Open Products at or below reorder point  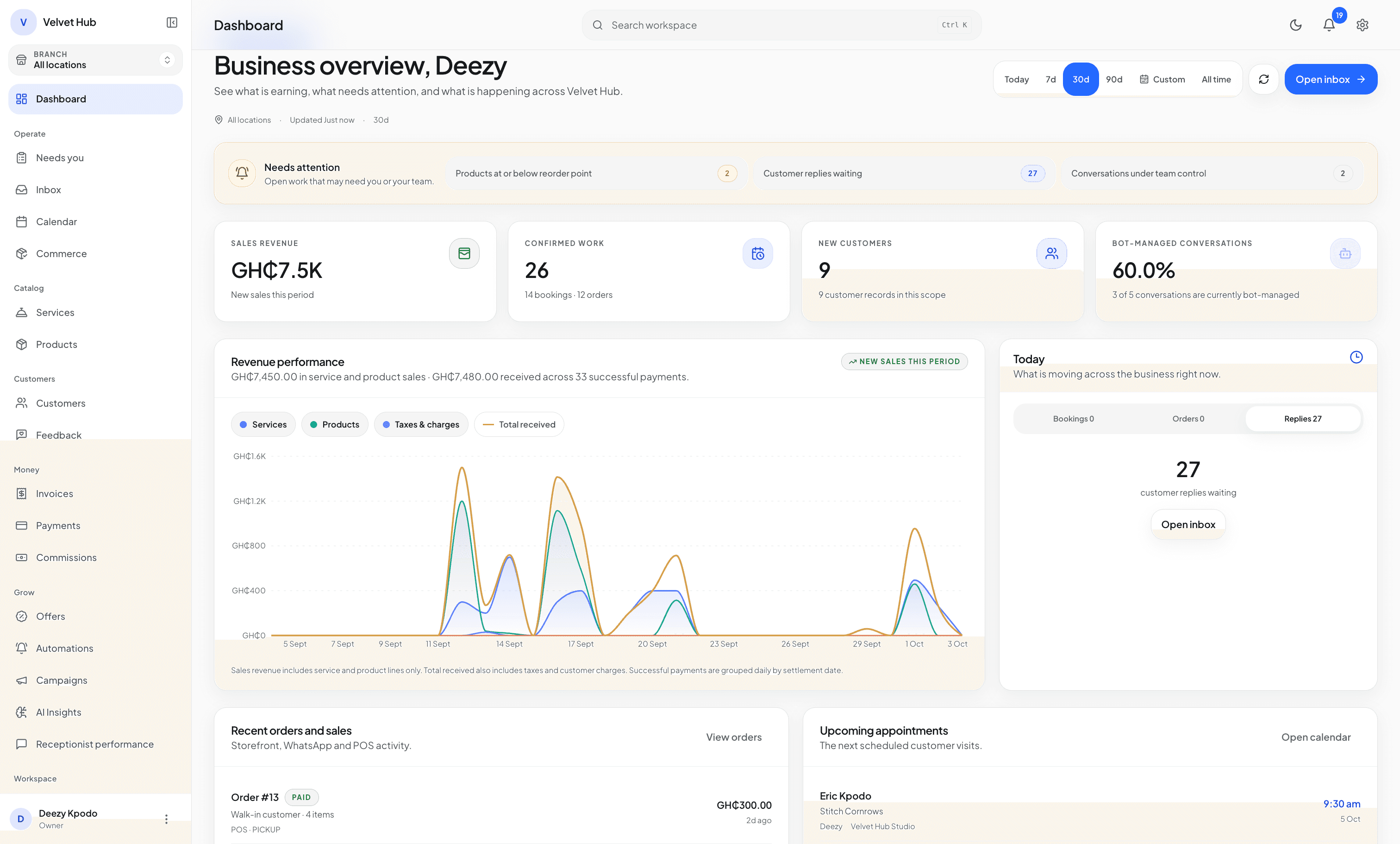coord(597,173)
